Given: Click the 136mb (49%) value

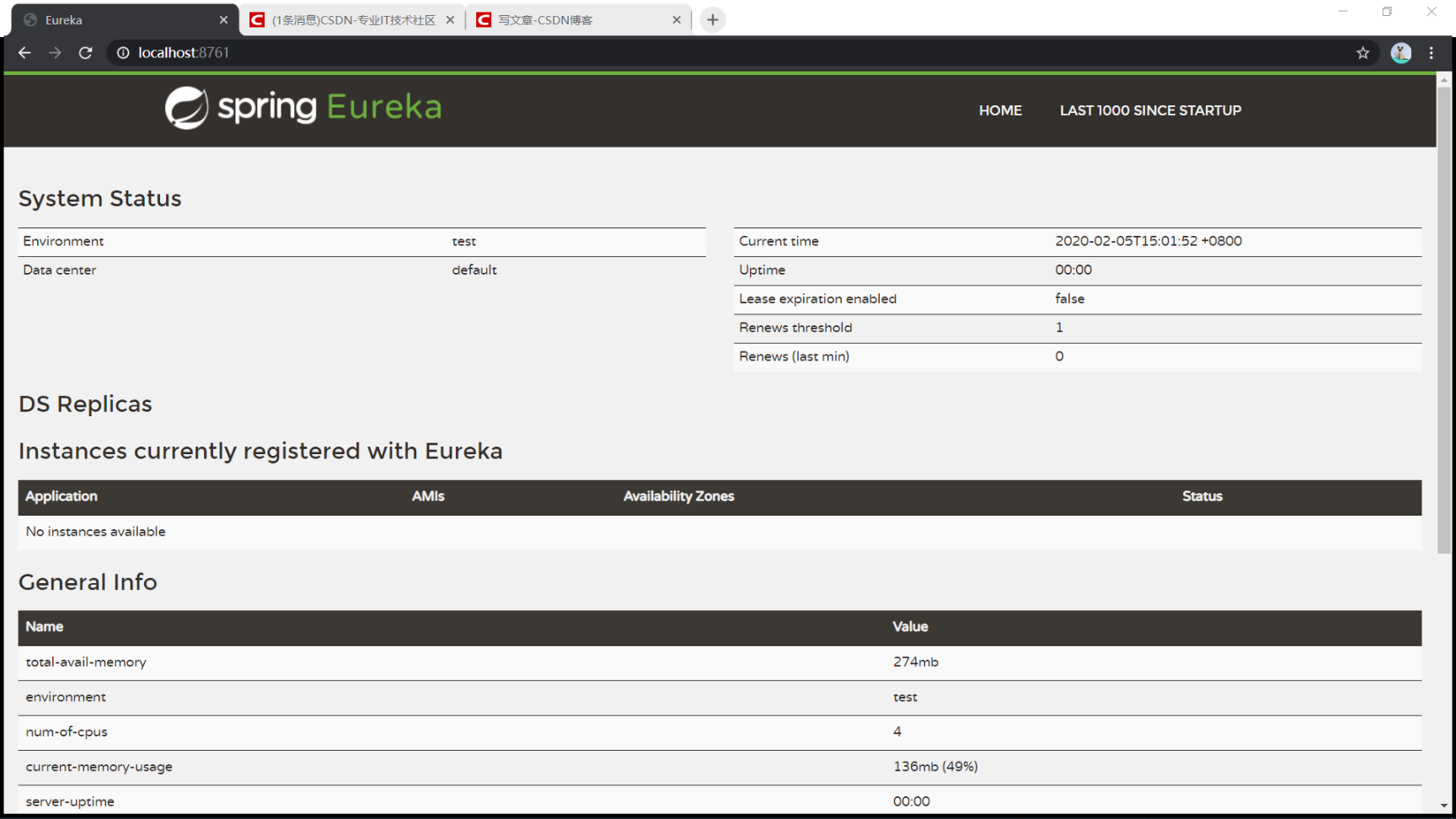Looking at the screenshot, I should point(935,767).
